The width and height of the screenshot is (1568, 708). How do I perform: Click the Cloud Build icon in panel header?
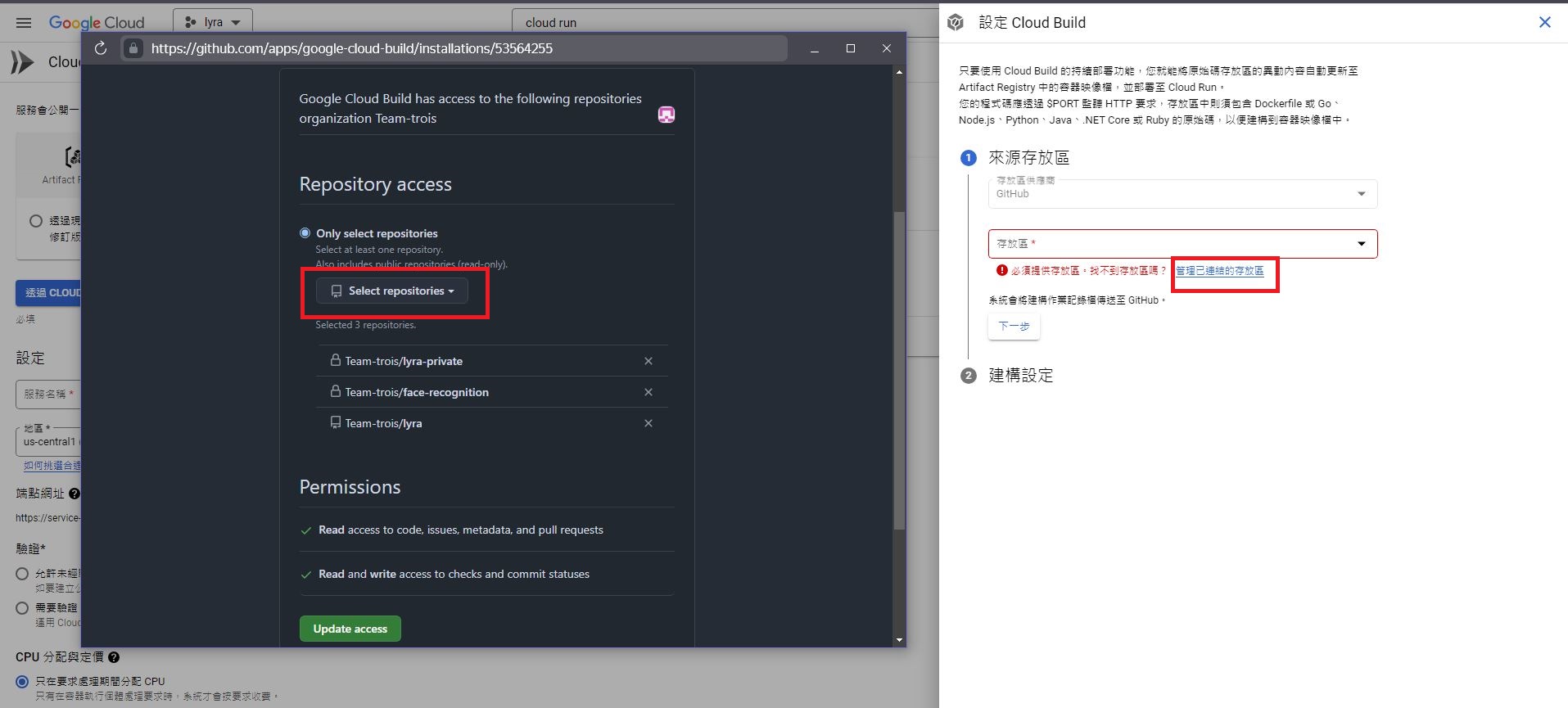click(x=956, y=23)
